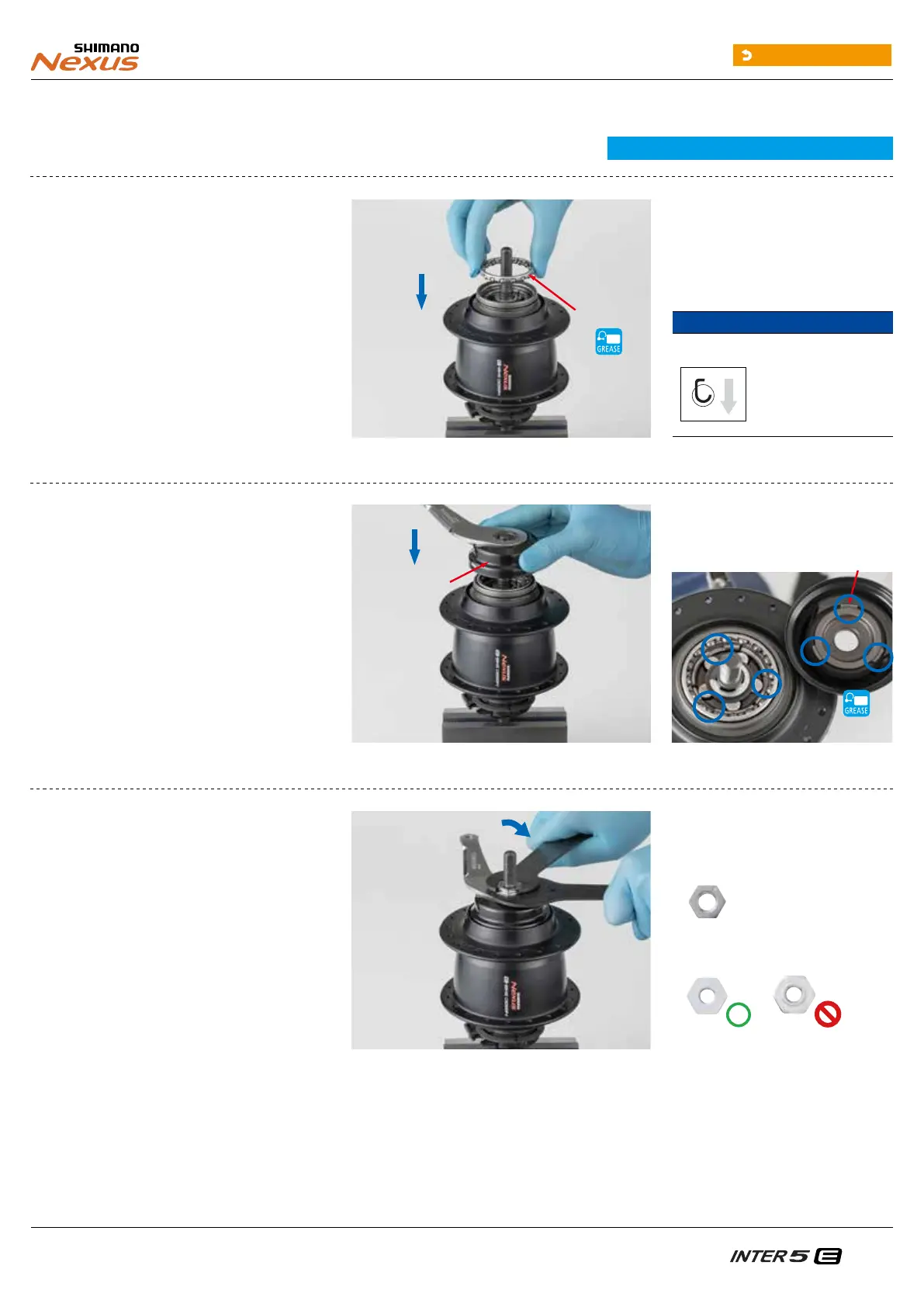
Task: Open the photo with two wrenches tightening
Action: [501, 930]
